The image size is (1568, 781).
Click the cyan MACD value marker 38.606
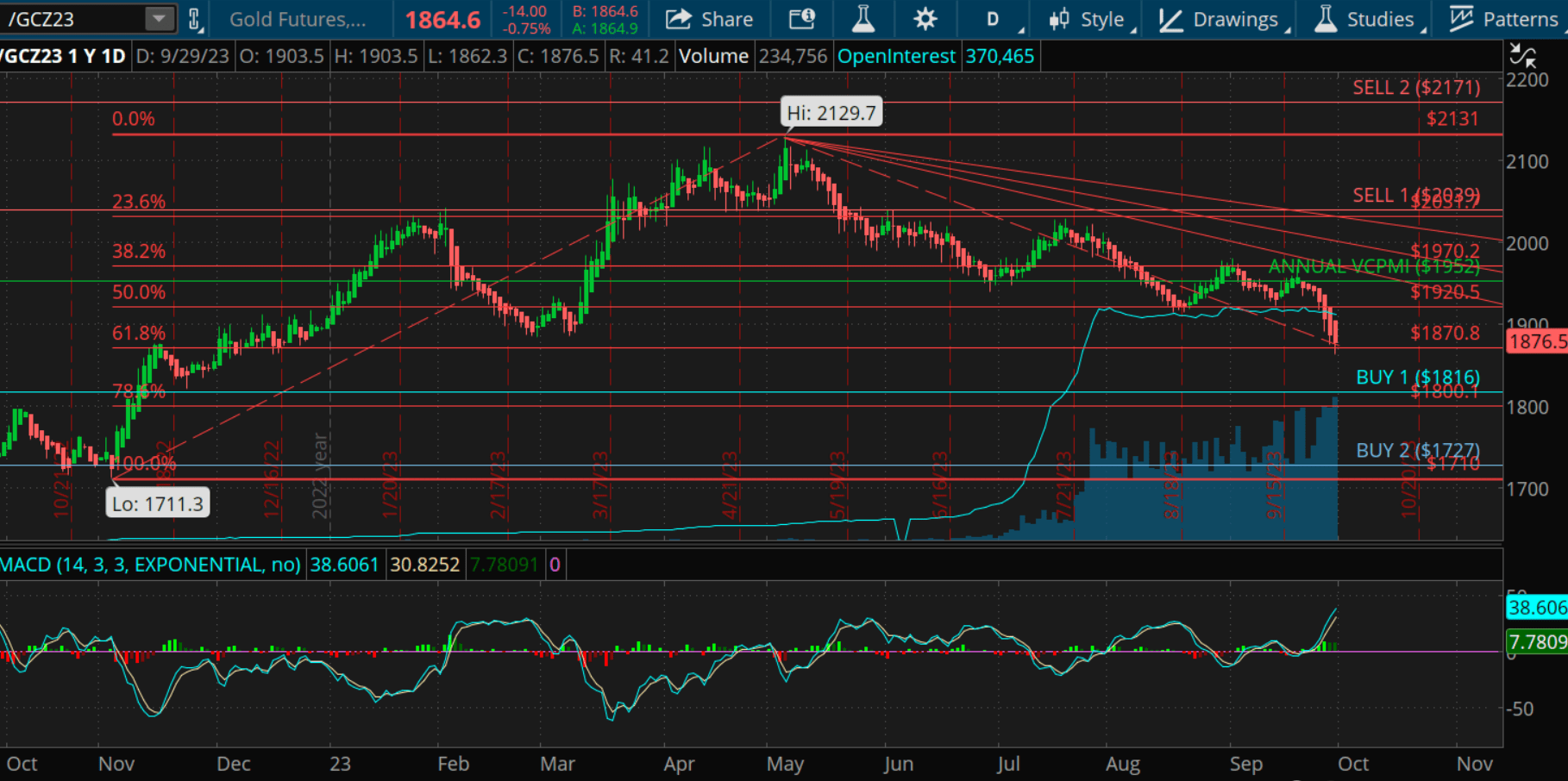(x=1537, y=608)
